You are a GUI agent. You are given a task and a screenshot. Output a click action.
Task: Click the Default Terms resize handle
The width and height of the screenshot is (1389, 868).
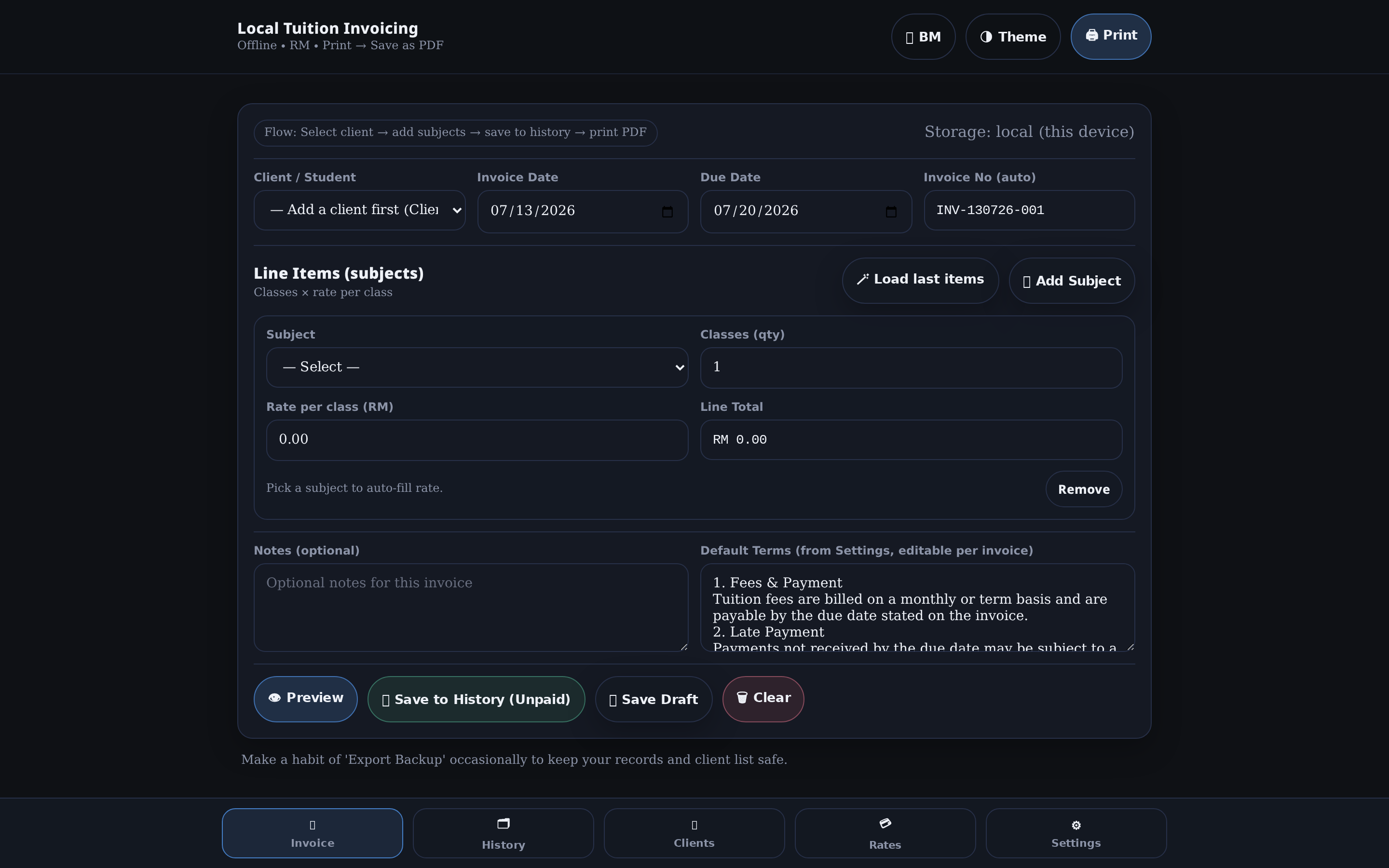click(1130, 646)
